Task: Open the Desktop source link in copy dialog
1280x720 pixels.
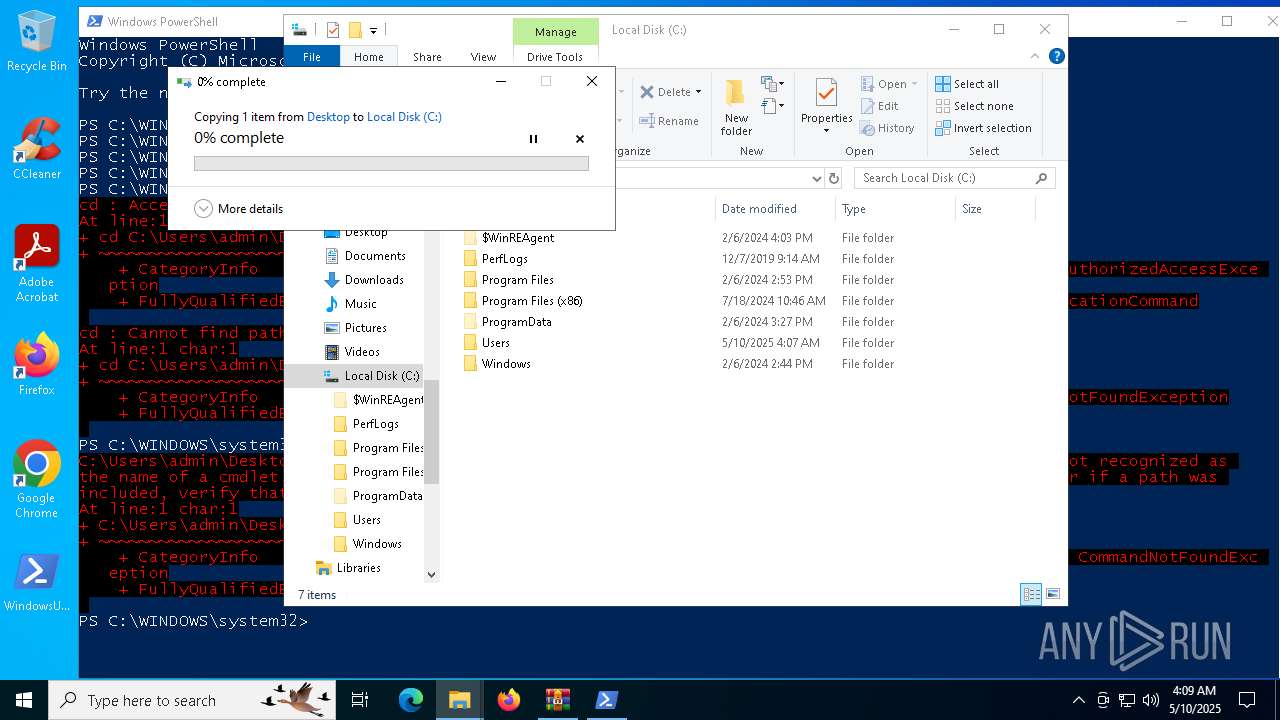Action: [328, 117]
